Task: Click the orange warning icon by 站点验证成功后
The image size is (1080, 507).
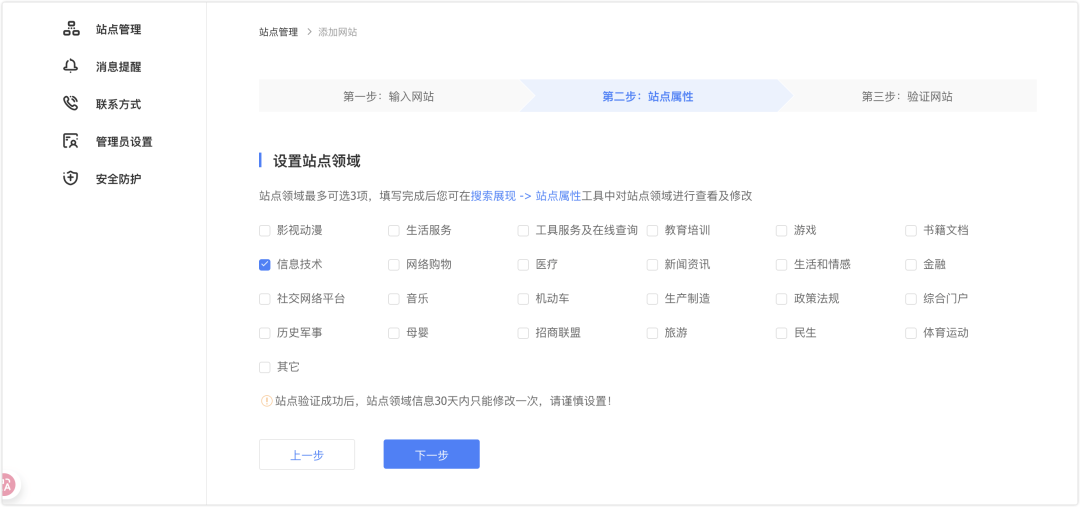Action: click(x=266, y=400)
